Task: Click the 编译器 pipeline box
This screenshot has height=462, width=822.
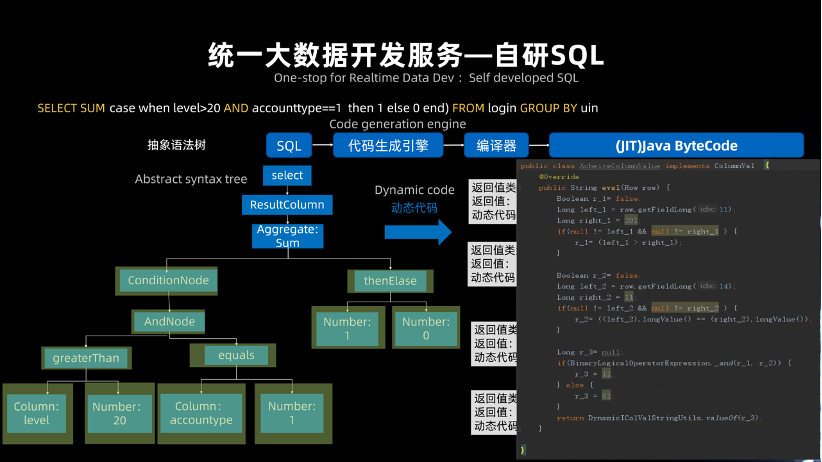Action: point(496,145)
